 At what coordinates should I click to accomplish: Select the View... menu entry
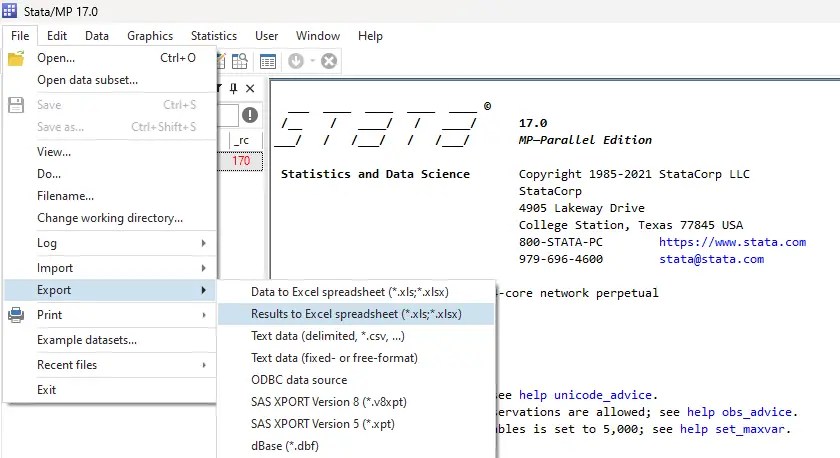[110, 152]
